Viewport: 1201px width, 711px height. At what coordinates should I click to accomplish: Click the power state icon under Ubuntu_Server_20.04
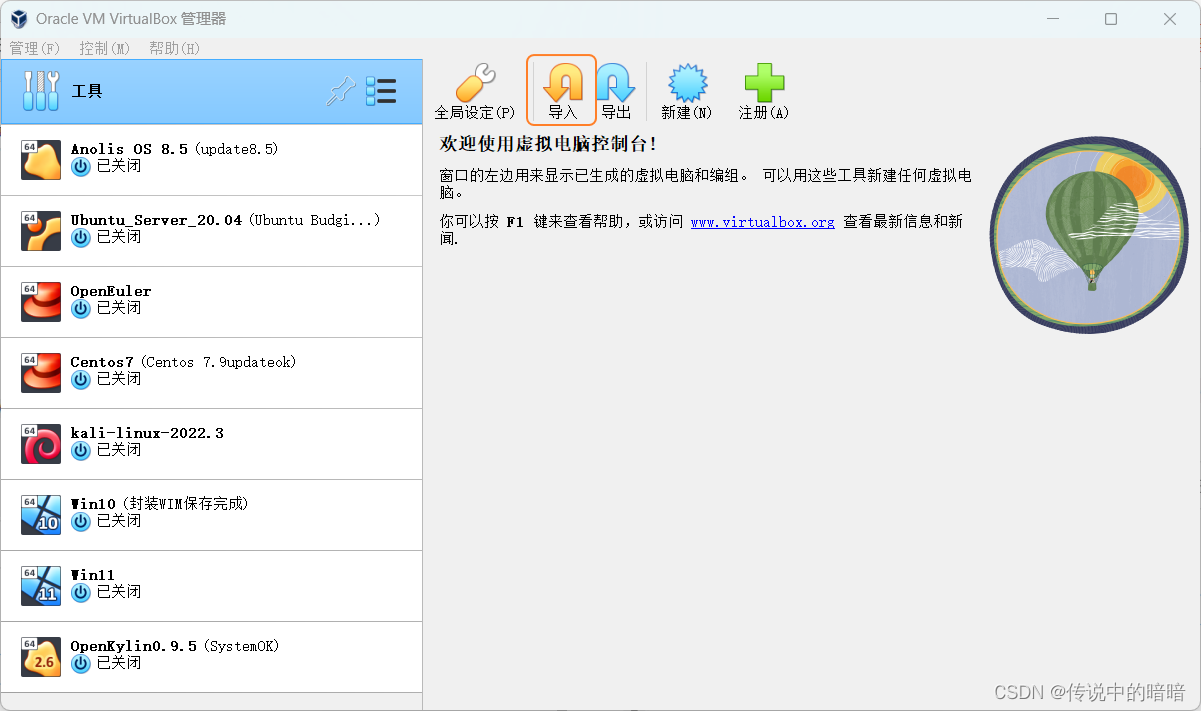81,238
